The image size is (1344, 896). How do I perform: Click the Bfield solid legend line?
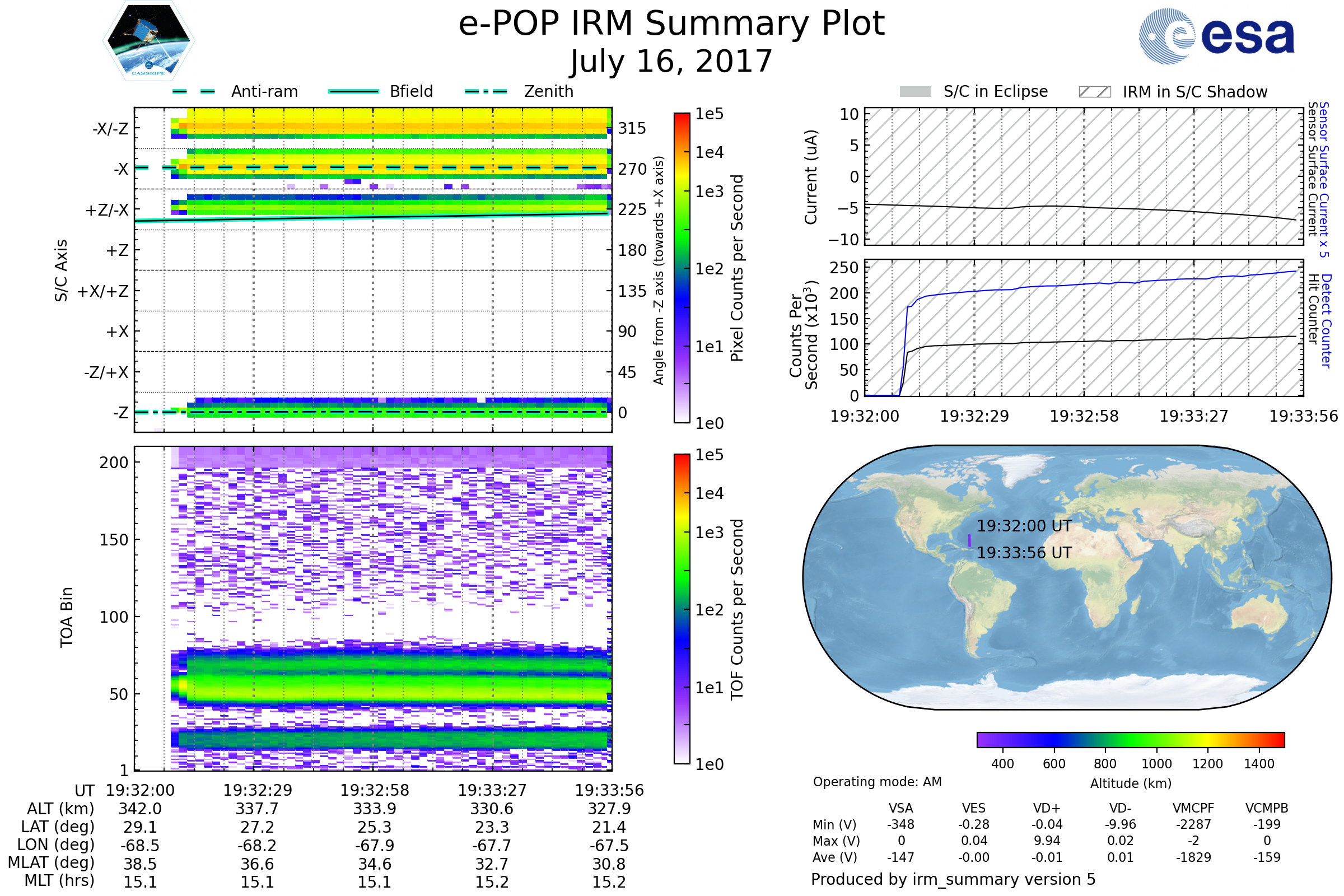coord(353,91)
